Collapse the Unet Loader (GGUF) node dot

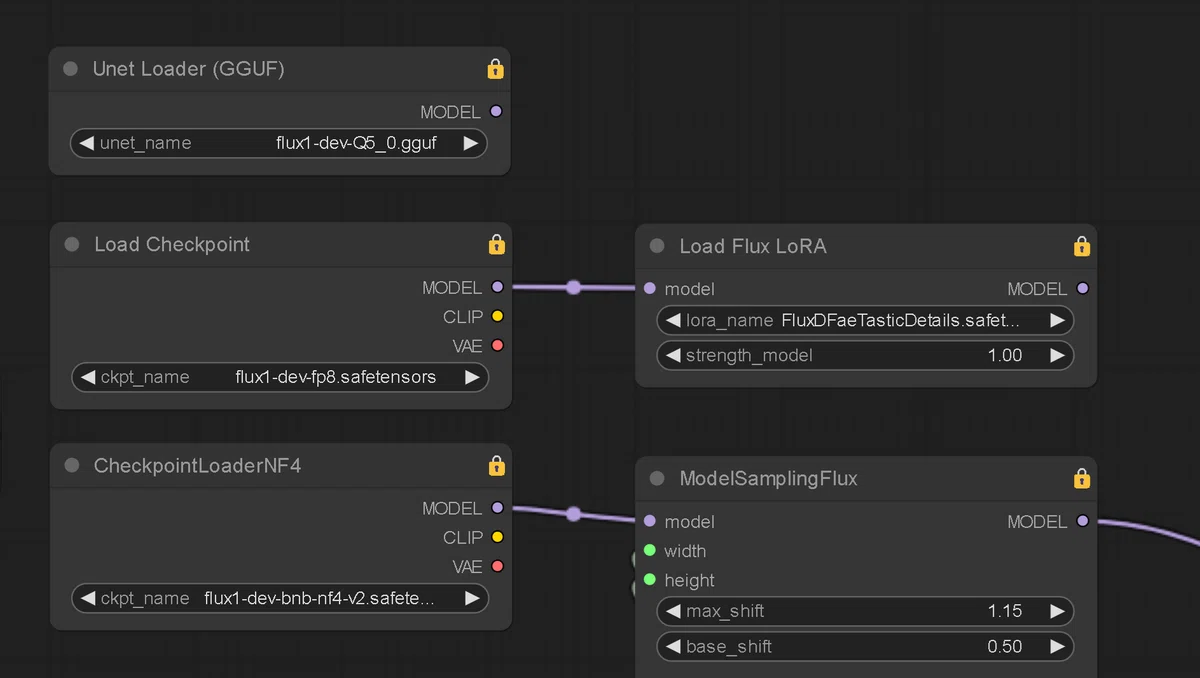[x=70, y=69]
